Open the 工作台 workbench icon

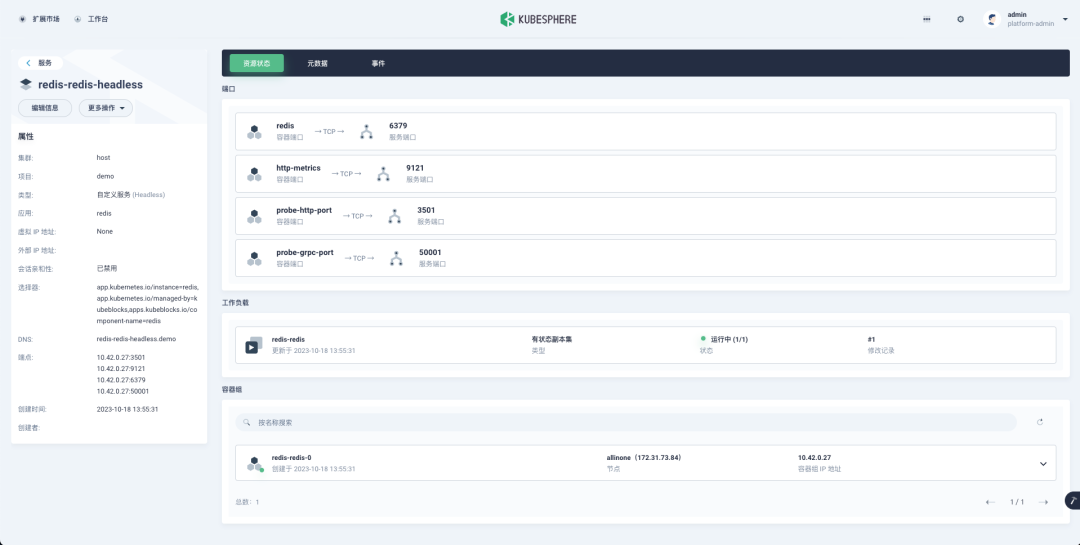pos(77,19)
